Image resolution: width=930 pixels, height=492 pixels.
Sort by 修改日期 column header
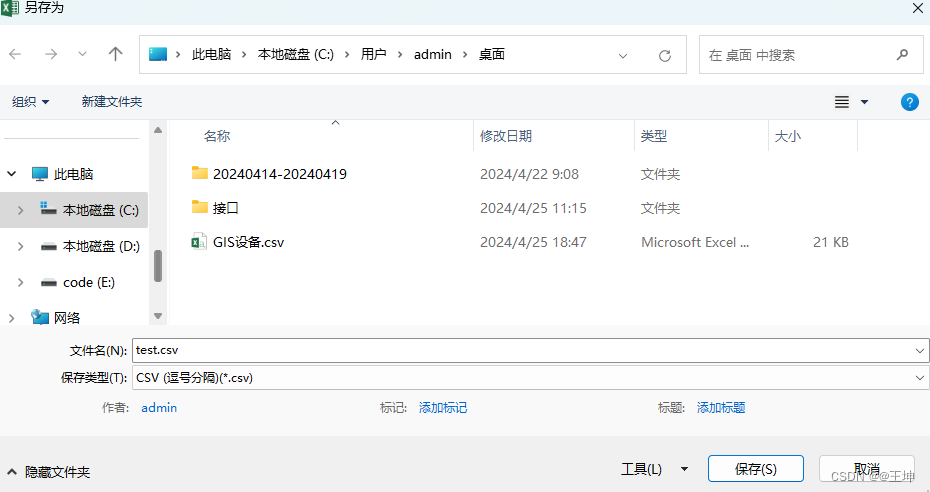[x=506, y=136]
